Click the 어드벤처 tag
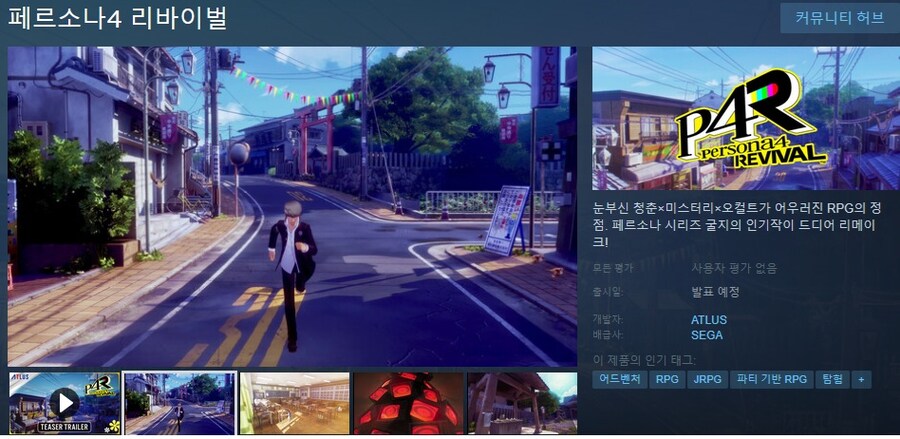 [x=620, y=379]
